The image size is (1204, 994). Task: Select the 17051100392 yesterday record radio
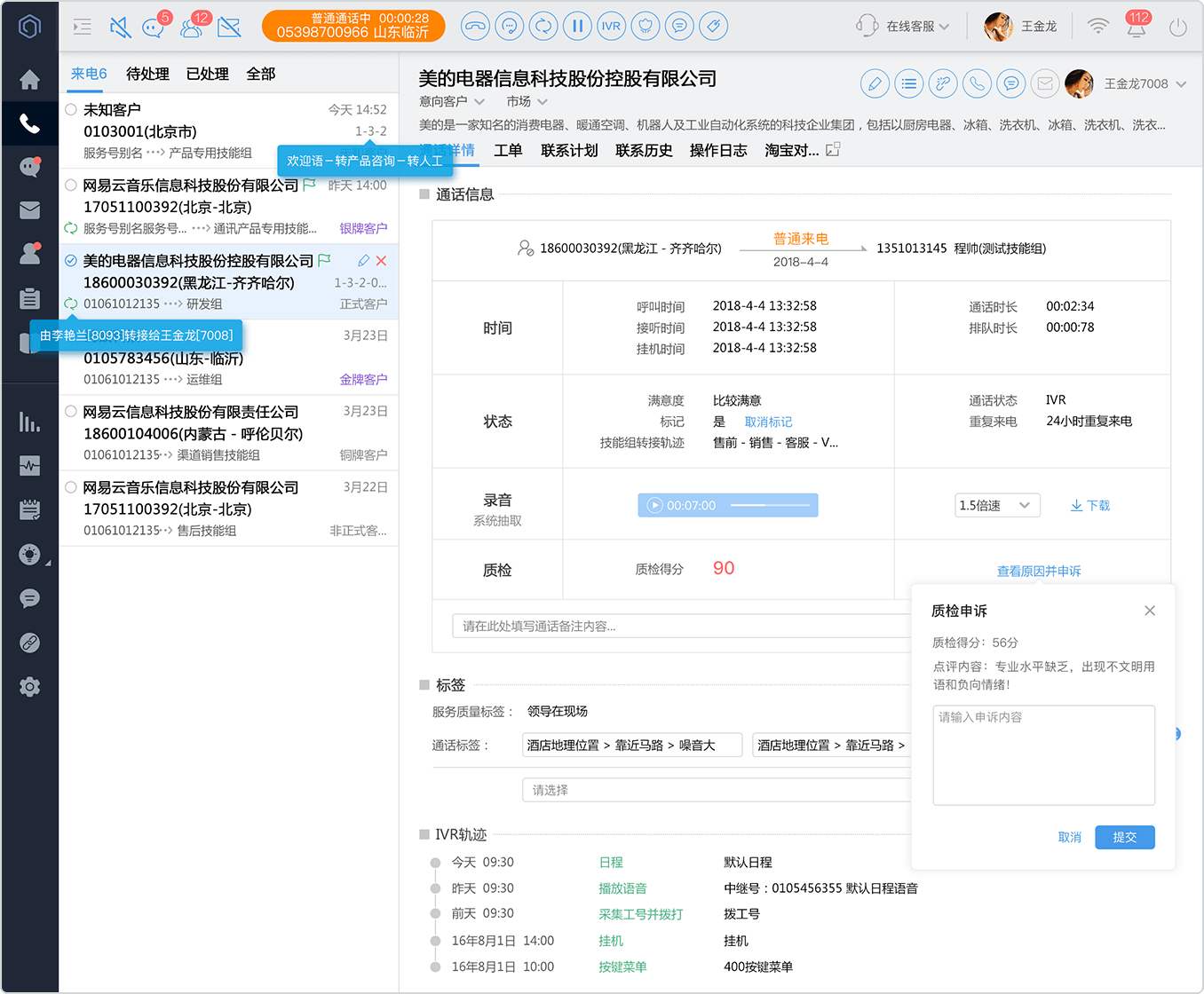pos(71,185)
